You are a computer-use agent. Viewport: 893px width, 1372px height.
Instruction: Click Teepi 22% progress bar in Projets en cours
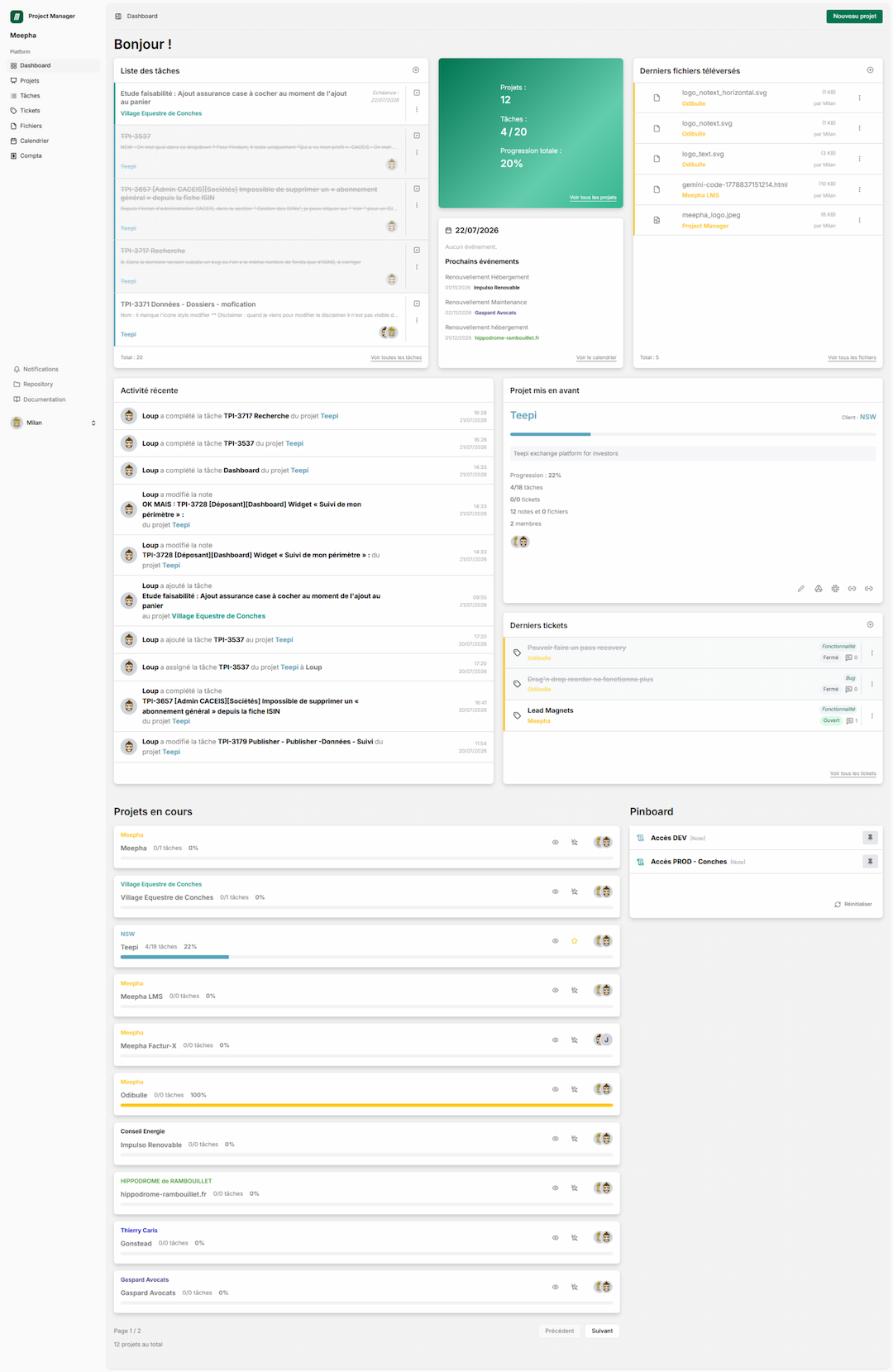pos(367,957)
